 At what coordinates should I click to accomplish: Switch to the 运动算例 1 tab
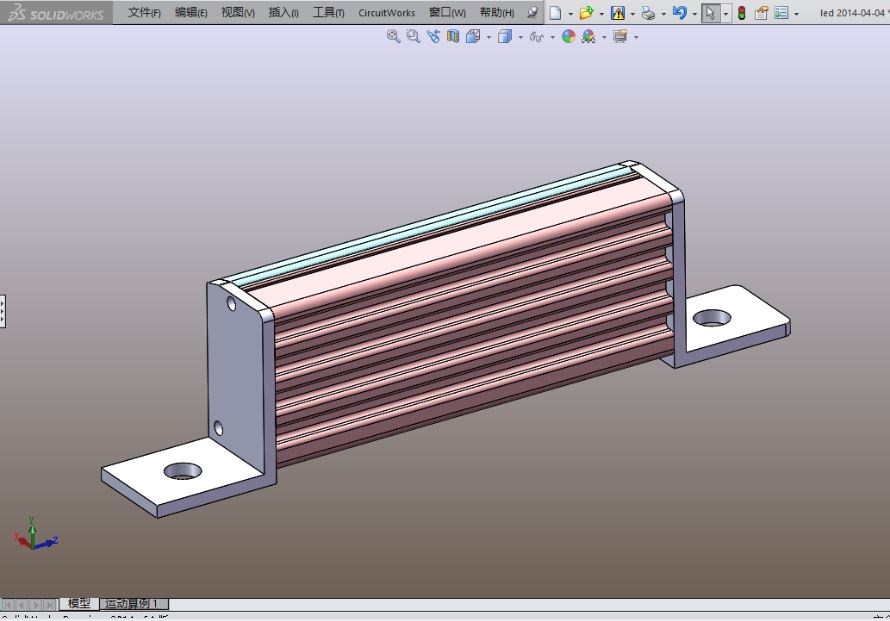[134, 604]
